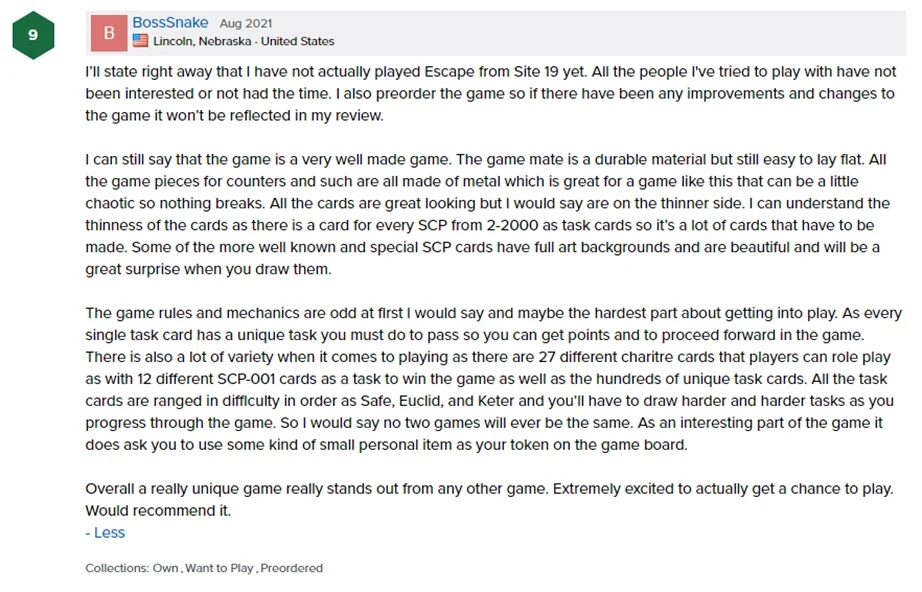Open the red "B" user avatar
This screenshot has height=592, width=922.
(108, 32)
